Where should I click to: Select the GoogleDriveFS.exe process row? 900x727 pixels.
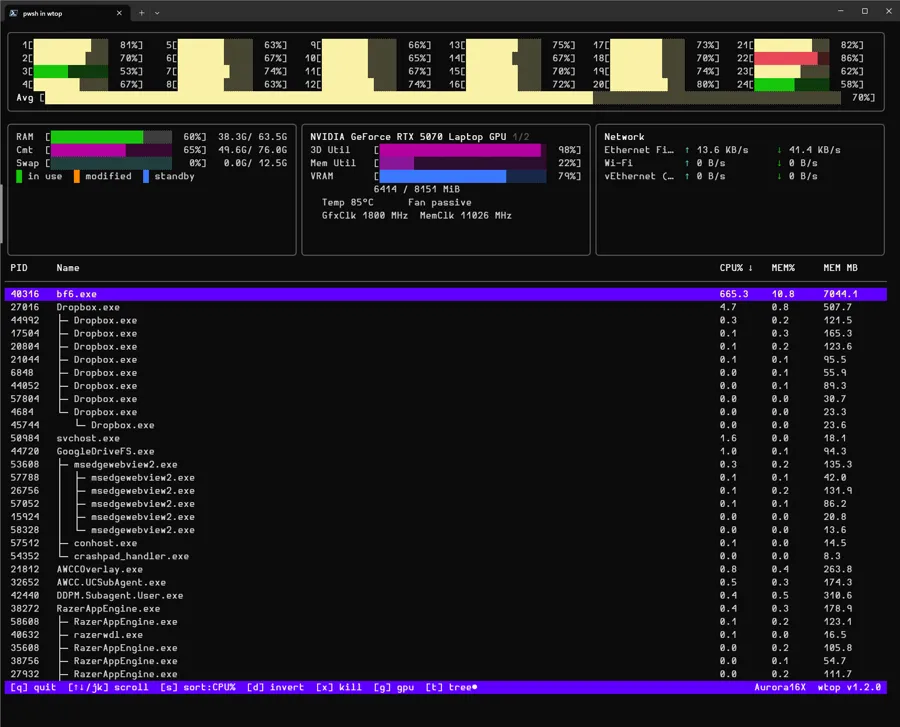pyautogui.click(x=445, y=451)
